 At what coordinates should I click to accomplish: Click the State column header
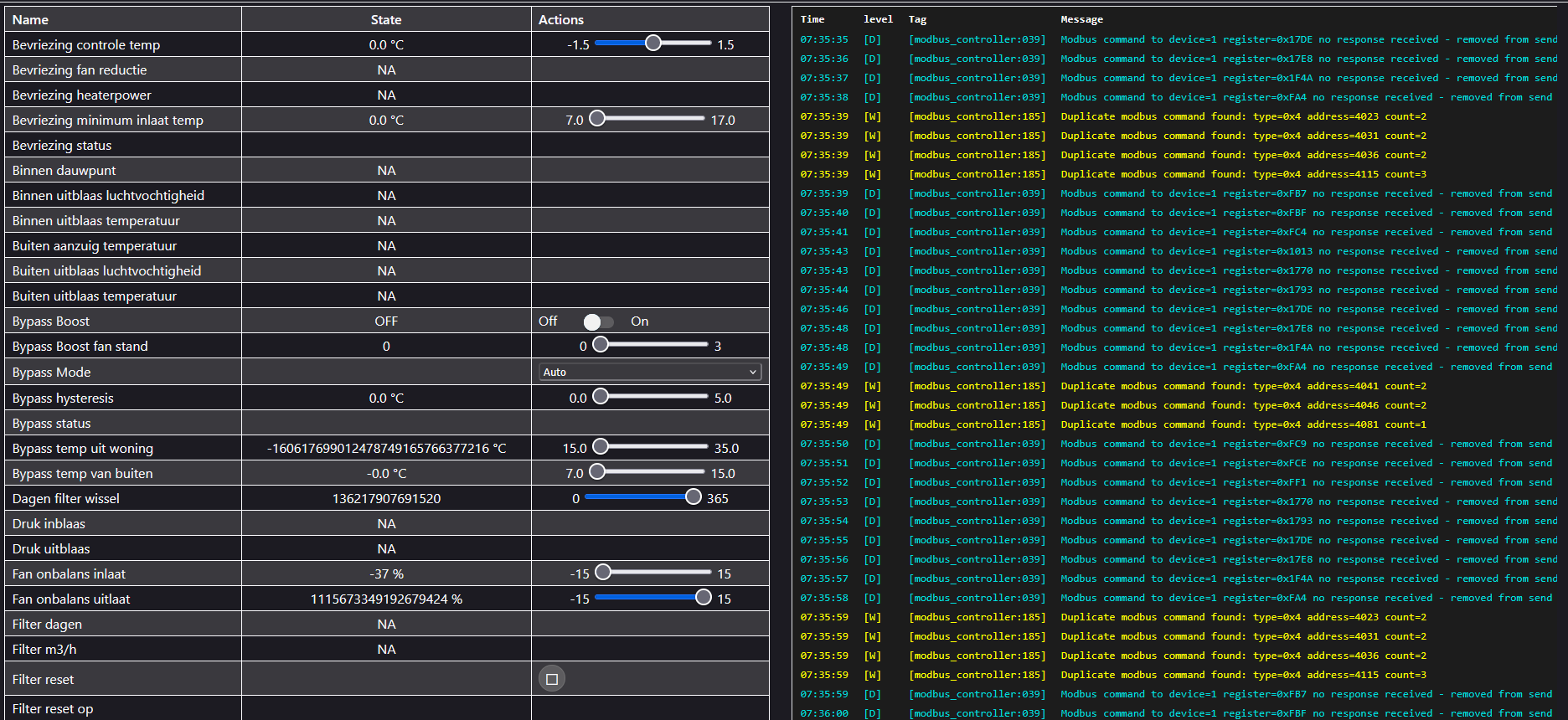point(386,19)
